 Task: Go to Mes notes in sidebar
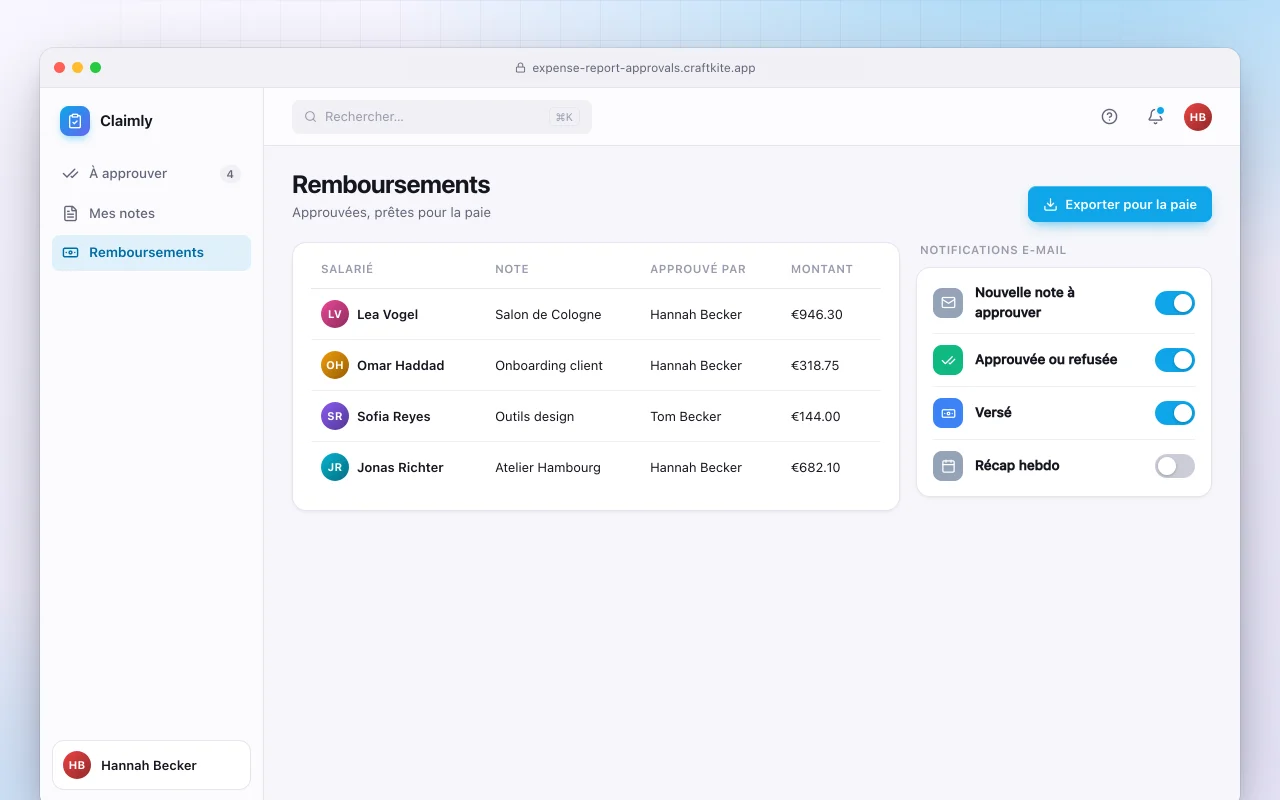151,213
